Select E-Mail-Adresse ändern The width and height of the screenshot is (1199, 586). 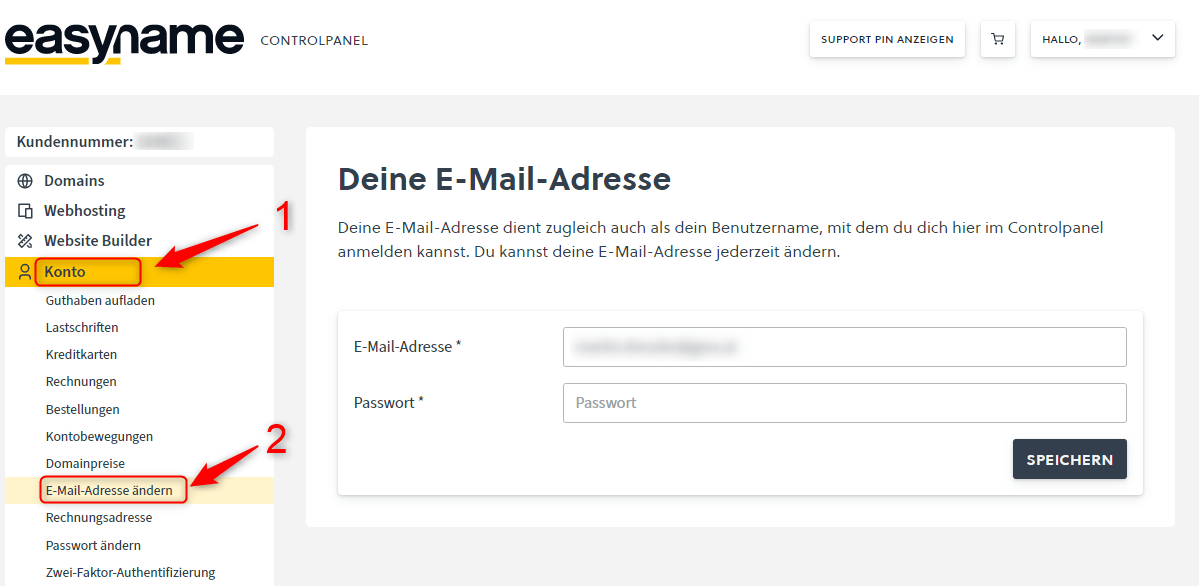click(x=112, y=489)
